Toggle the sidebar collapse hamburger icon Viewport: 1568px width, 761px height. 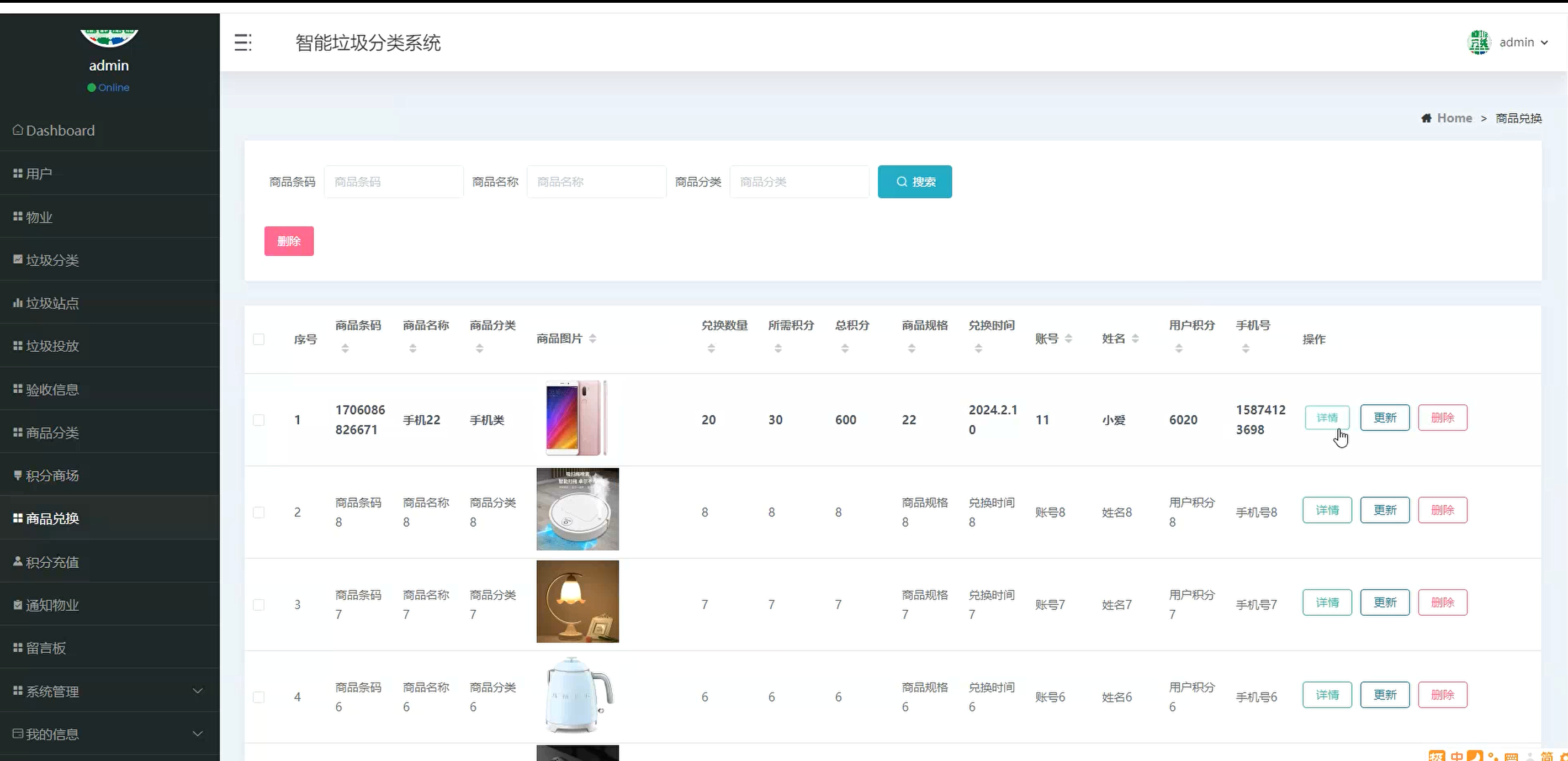(x=243, y=43)
